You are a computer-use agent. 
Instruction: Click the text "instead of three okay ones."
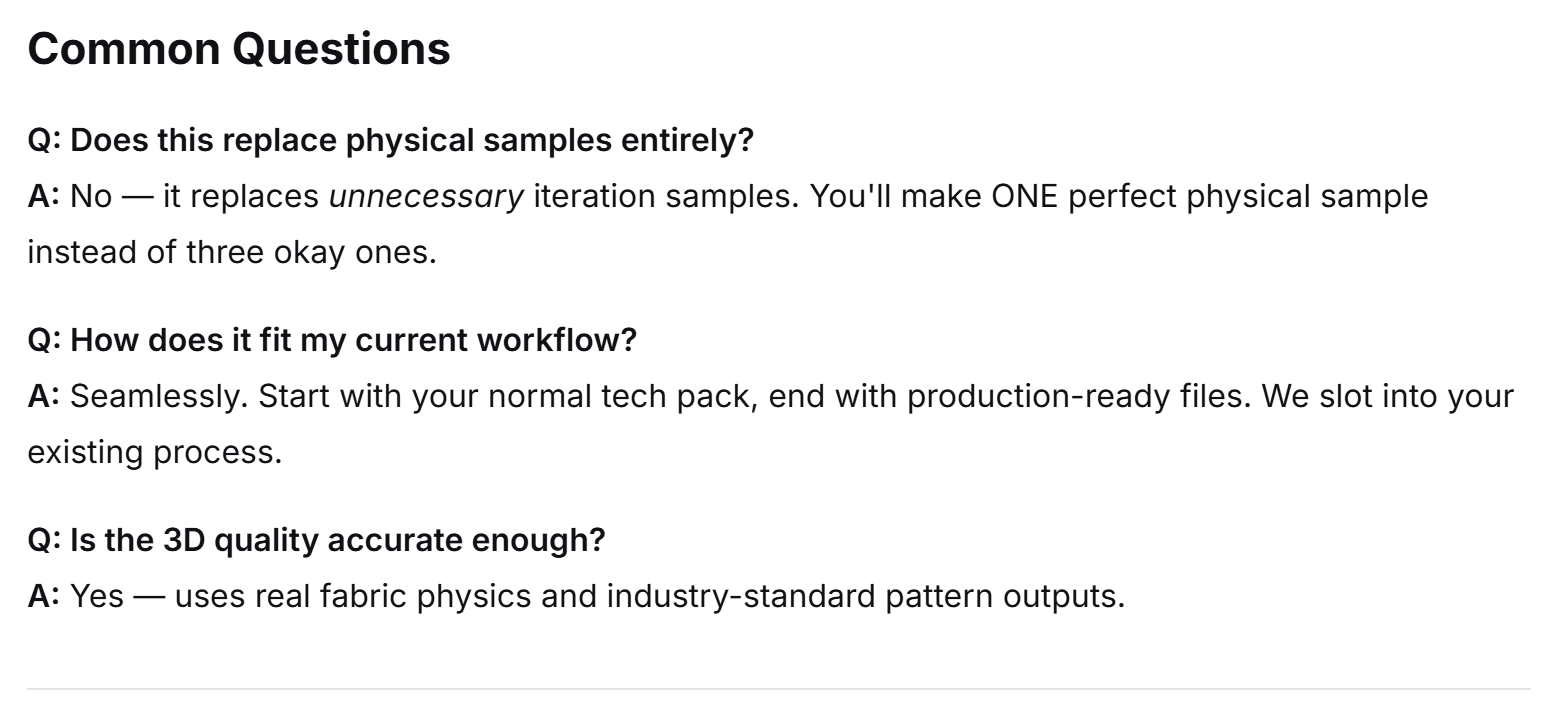(x=232, y=252)
